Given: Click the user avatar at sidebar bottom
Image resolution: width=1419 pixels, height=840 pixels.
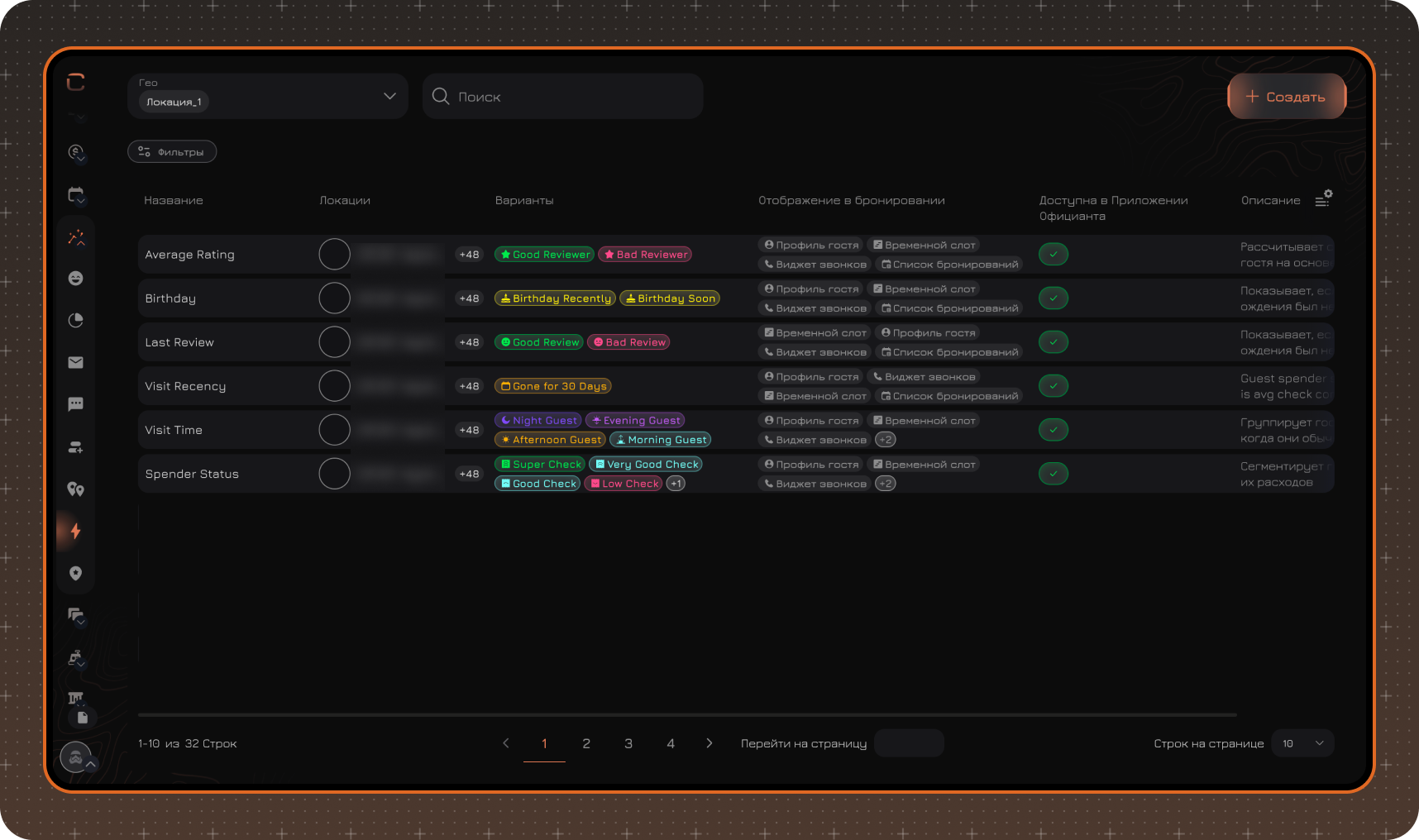Looking at the screenshot, I should pyautogui.click(x=75, y=756).
